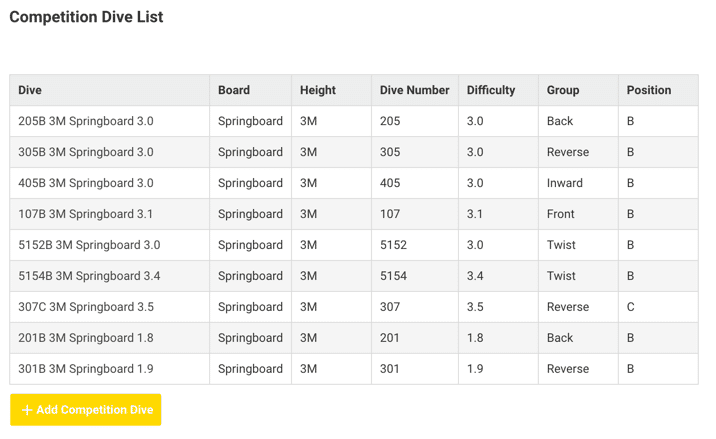Click the Board column header

234,90
